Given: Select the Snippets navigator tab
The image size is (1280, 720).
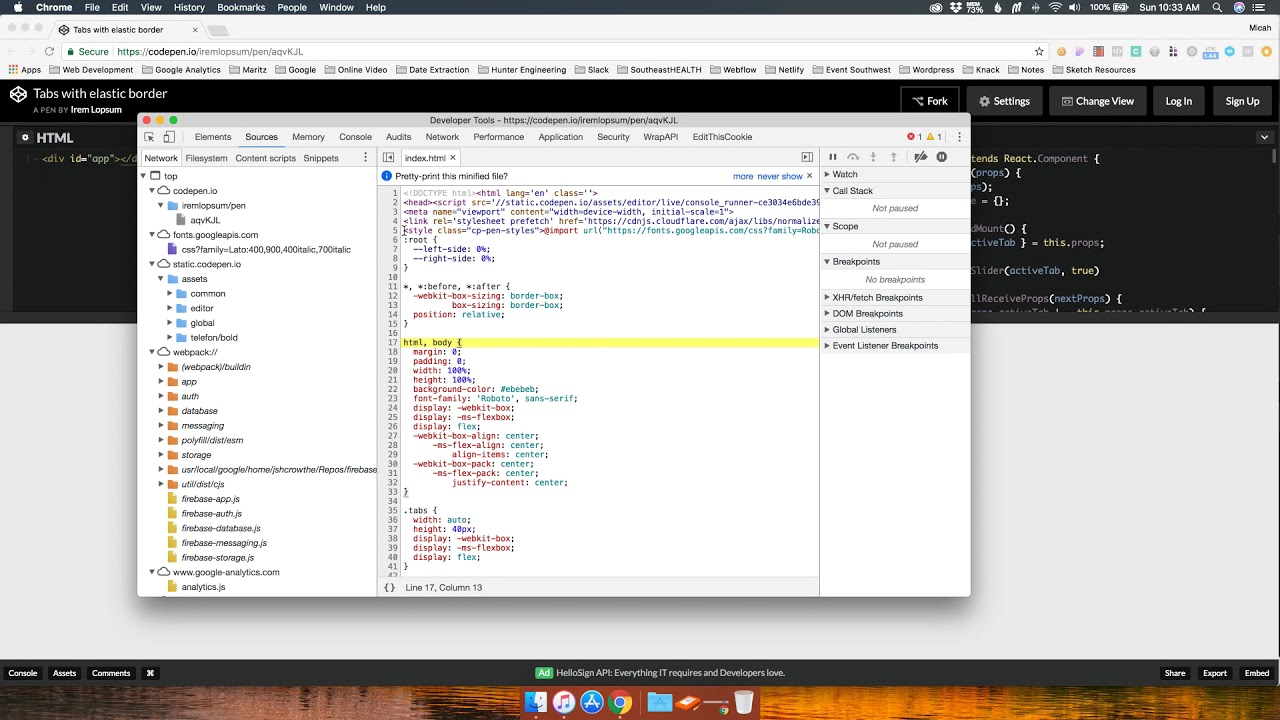Looking at the screenshot, I should 321,158.
